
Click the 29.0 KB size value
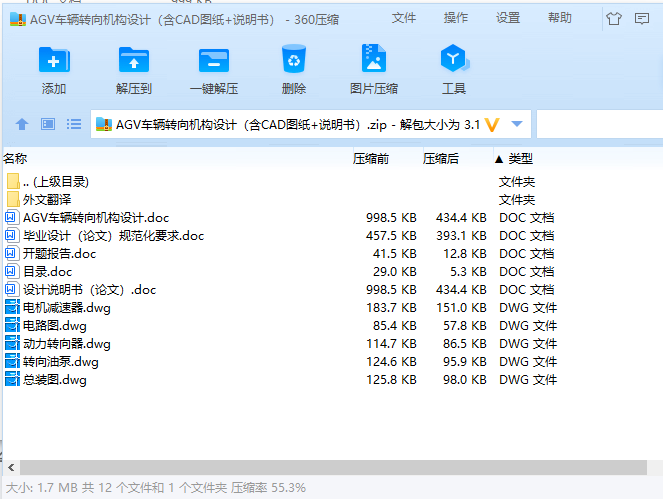coord(395,271)
